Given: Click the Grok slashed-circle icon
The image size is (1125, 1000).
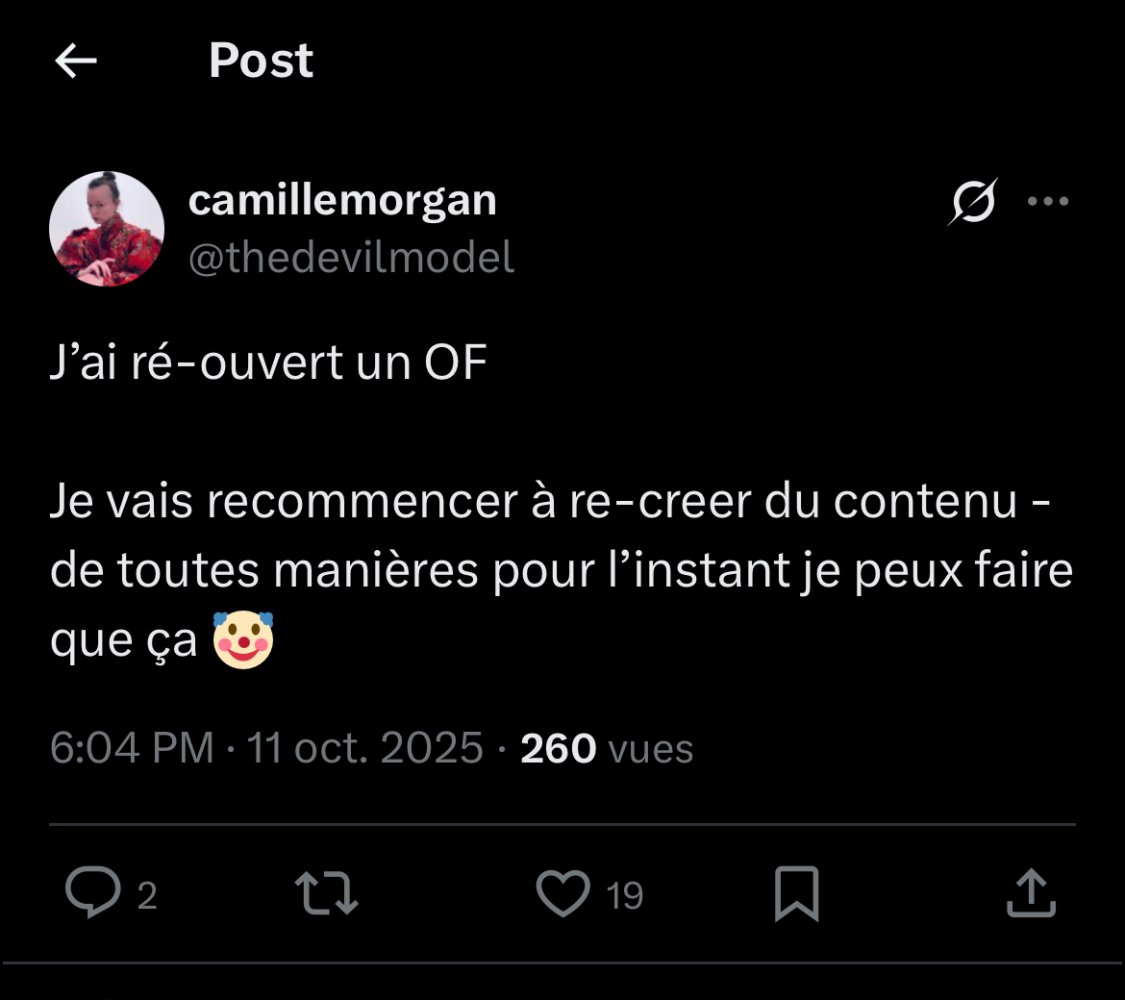Looking at the screenshot, I should [x=972, y=202].
